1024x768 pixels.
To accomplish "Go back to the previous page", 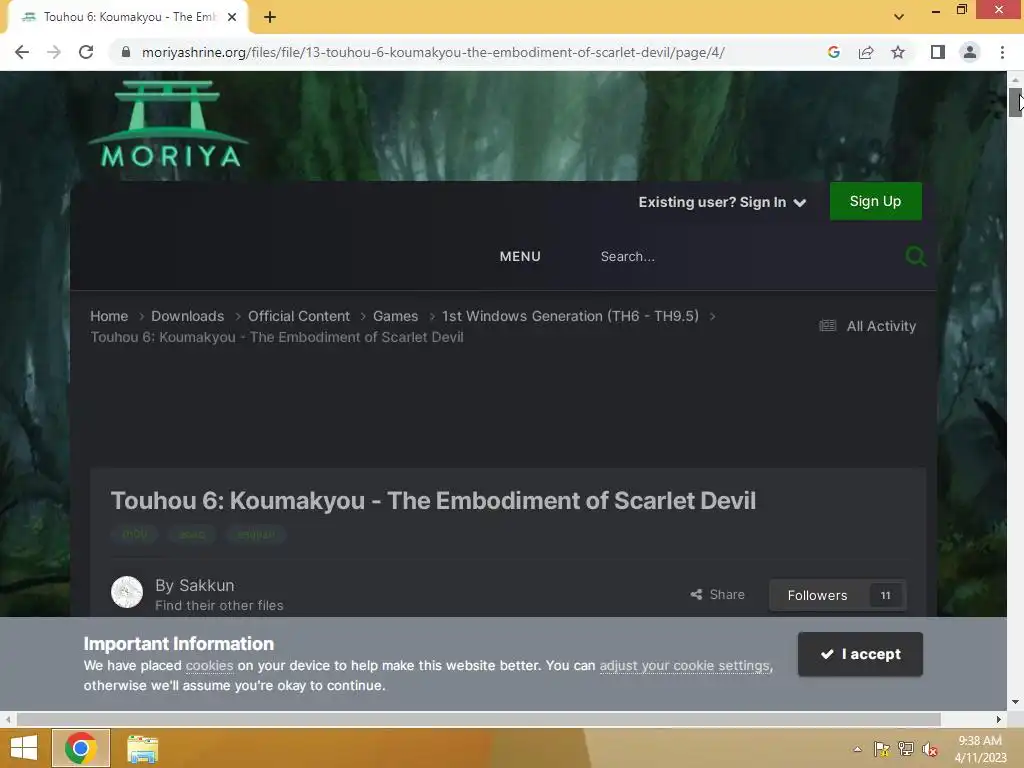I will click(22, 52).
